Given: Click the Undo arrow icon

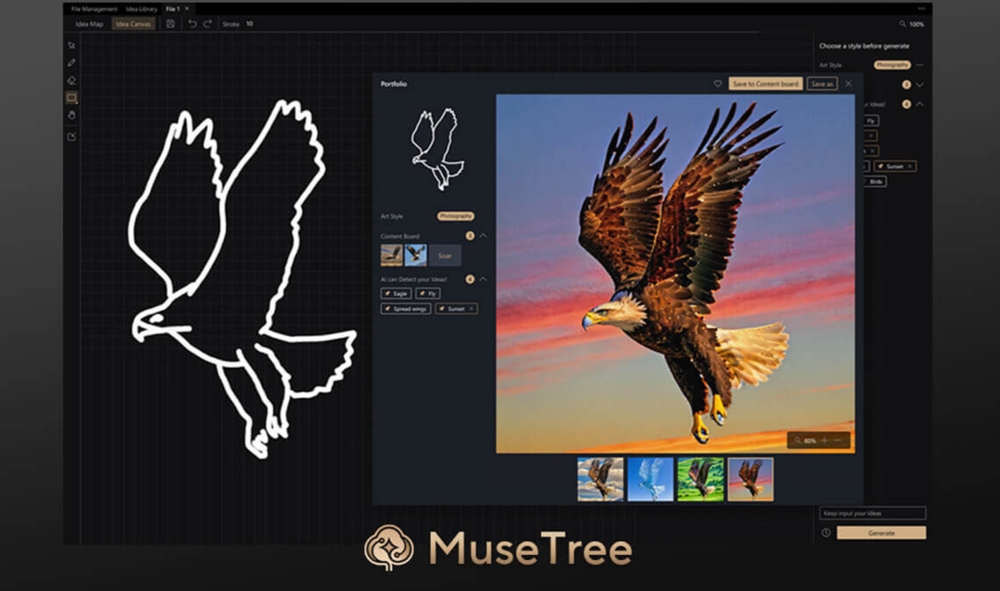Looking at the screenshot, I should point(192,23).
